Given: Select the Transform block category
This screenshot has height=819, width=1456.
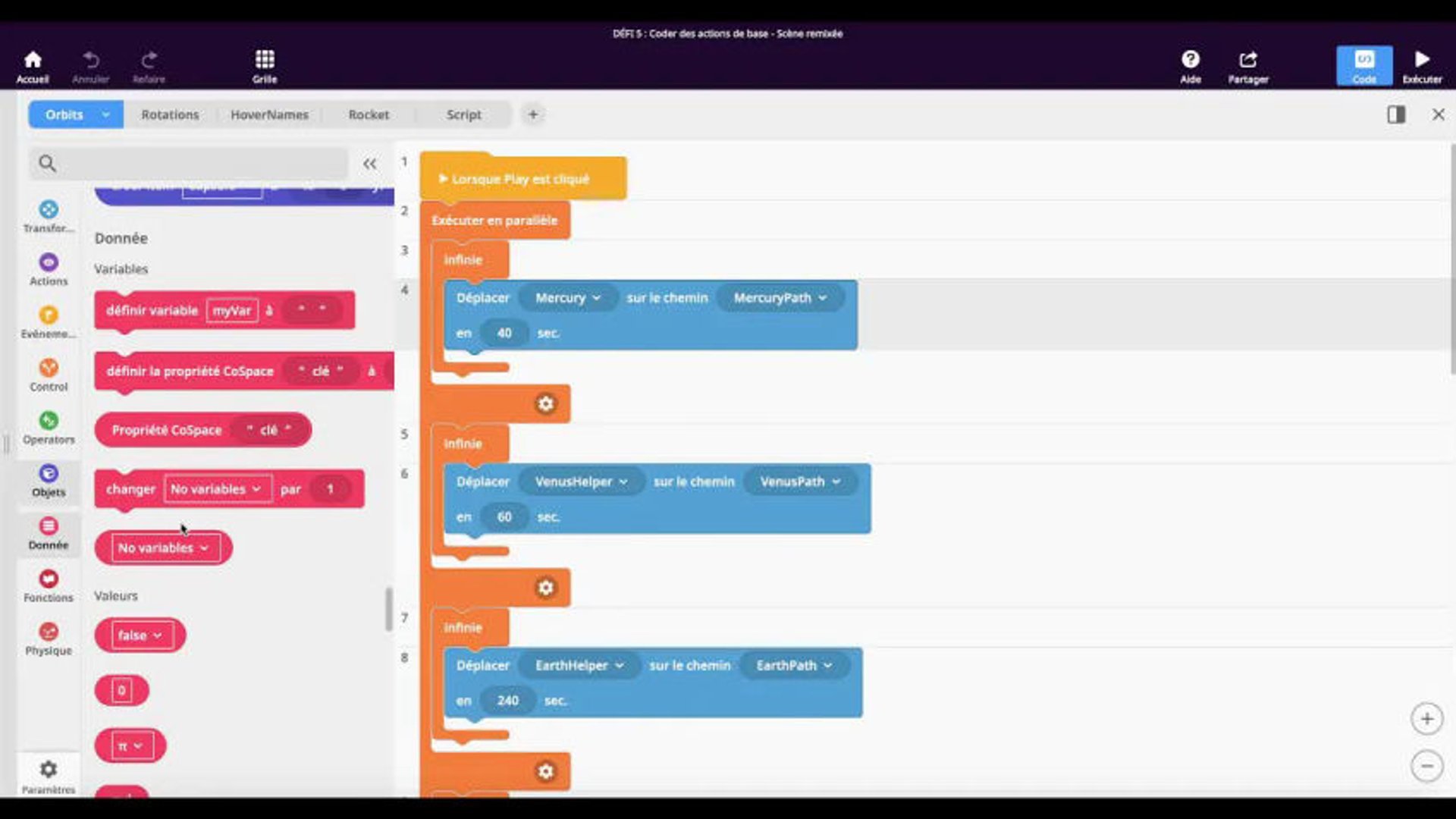Looking at the screenshot, I should click(x=49, y=217).
